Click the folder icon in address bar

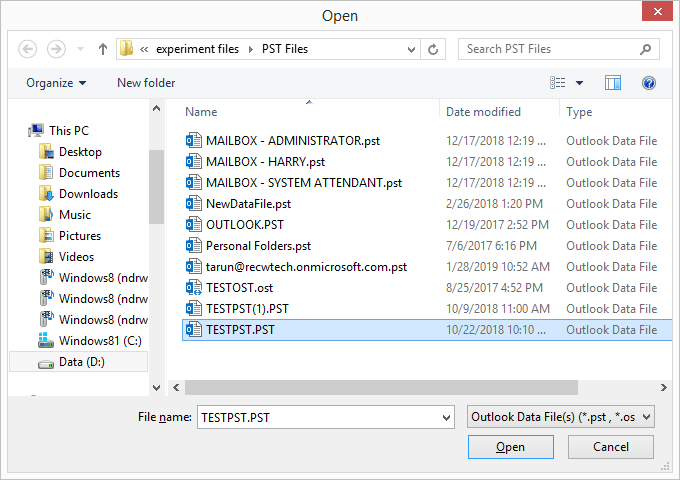pyautogui.click(x=127, y=49)
